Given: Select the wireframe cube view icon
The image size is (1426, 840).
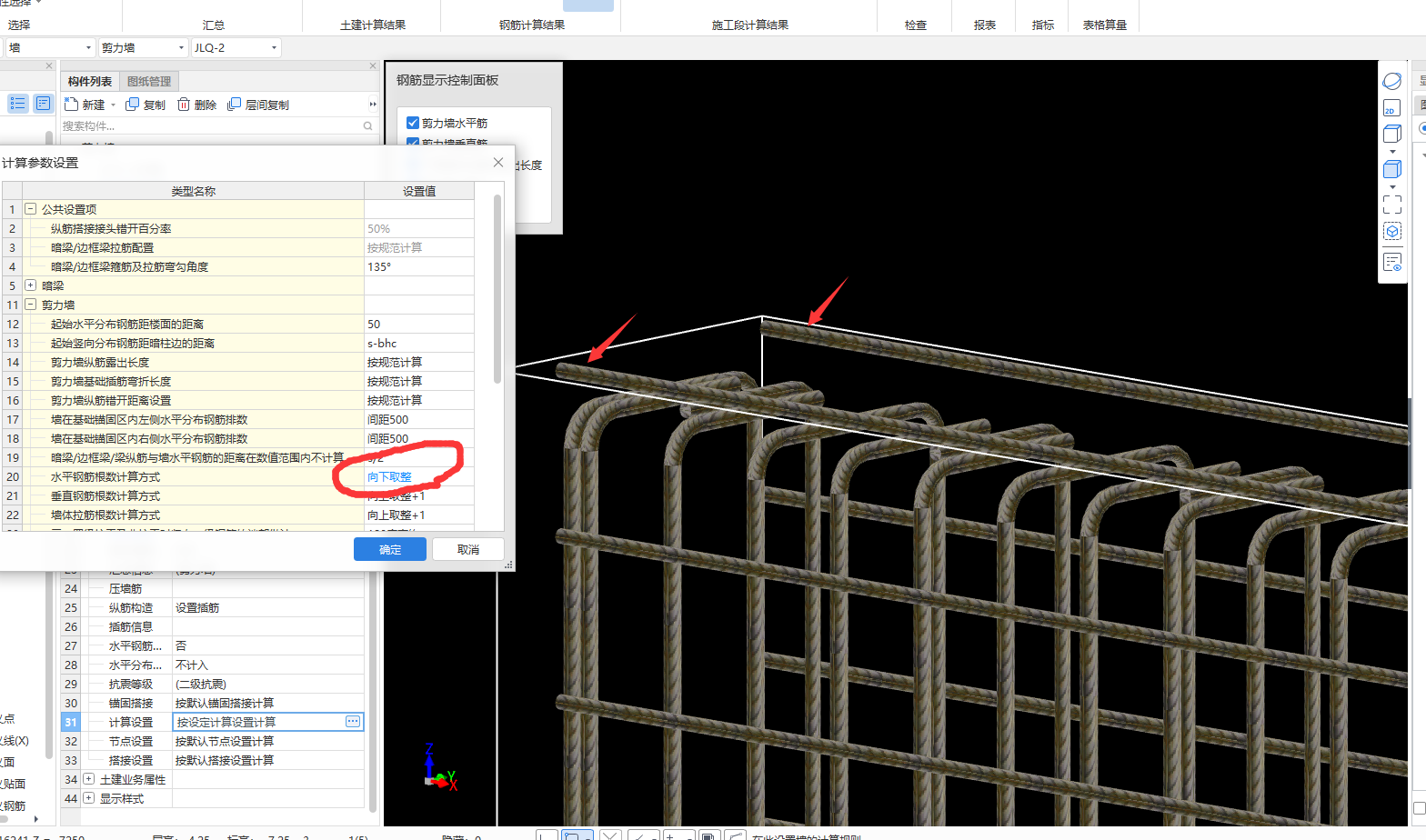Looking at the screenshot, I should point(1391,135).
